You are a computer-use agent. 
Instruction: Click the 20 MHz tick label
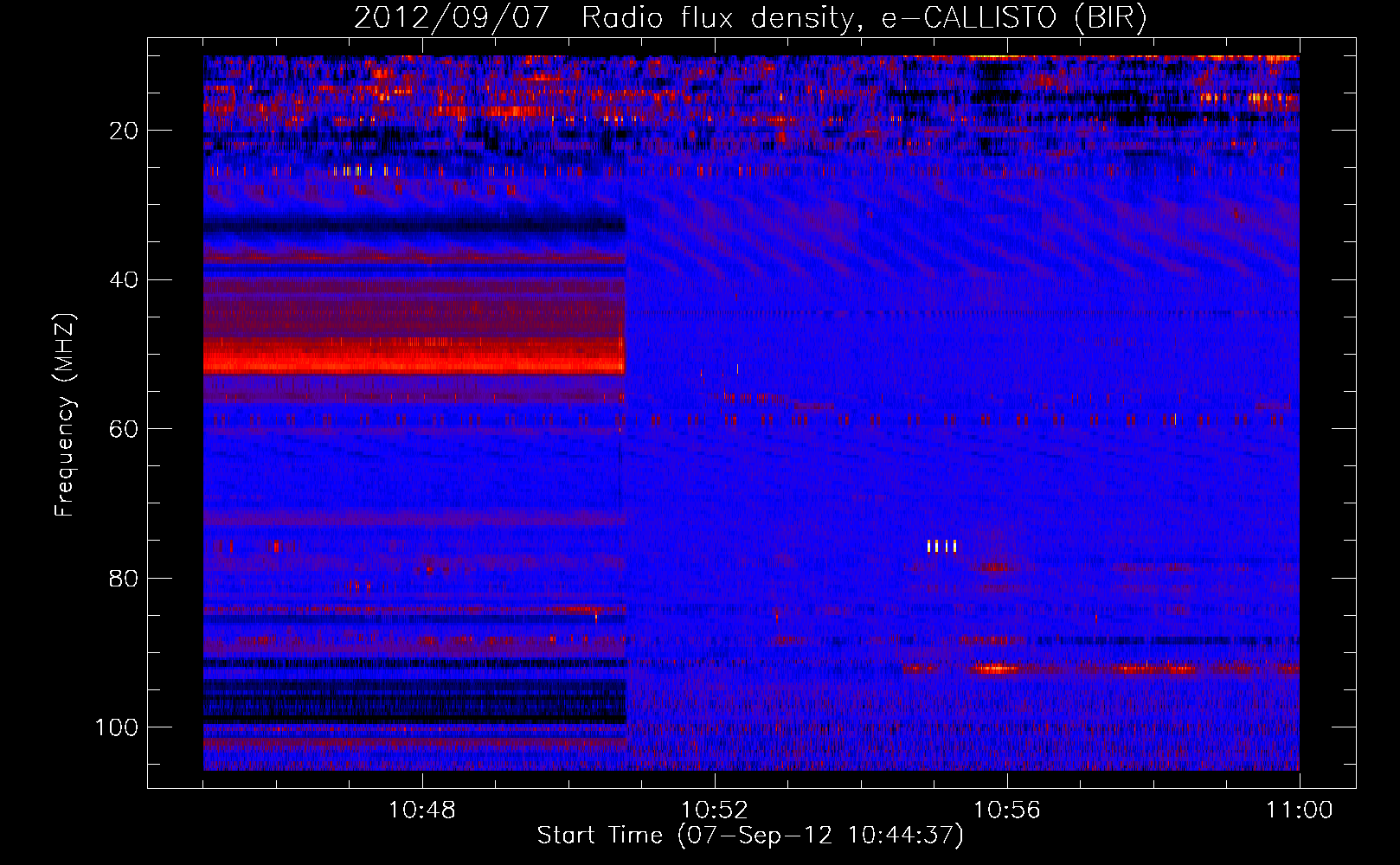point(125,131)
